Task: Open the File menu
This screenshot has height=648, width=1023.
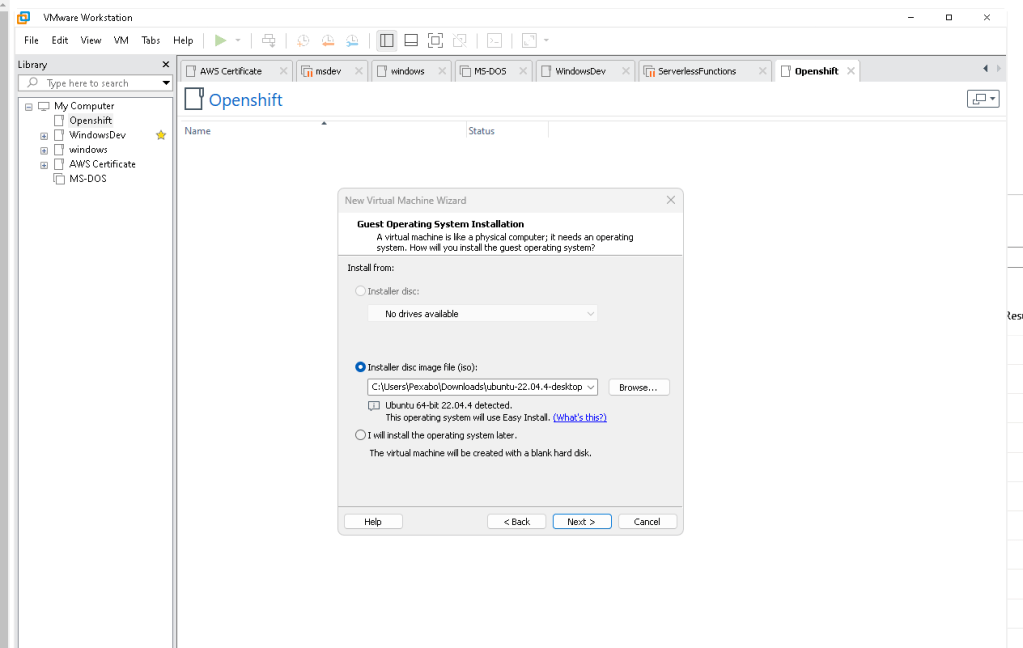Action: [x=31, y=40]
